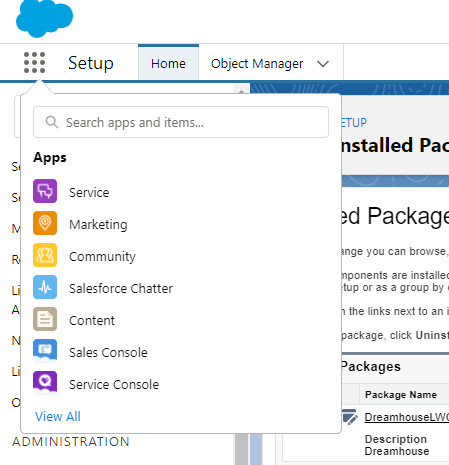449x465 pixels.
Task: Launch the Service Console app
Action: point(114,384)
